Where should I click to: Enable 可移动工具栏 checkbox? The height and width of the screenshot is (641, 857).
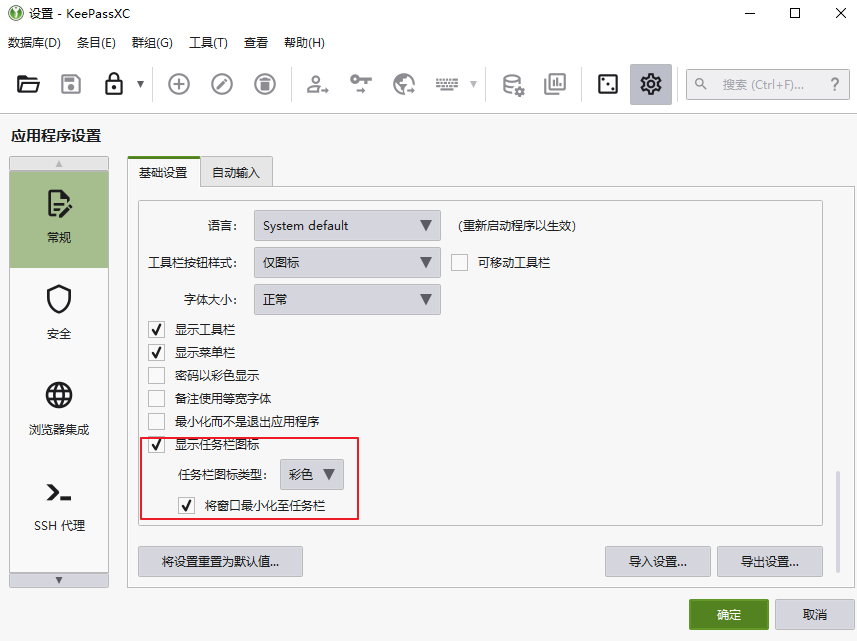(x=460, y=263)
